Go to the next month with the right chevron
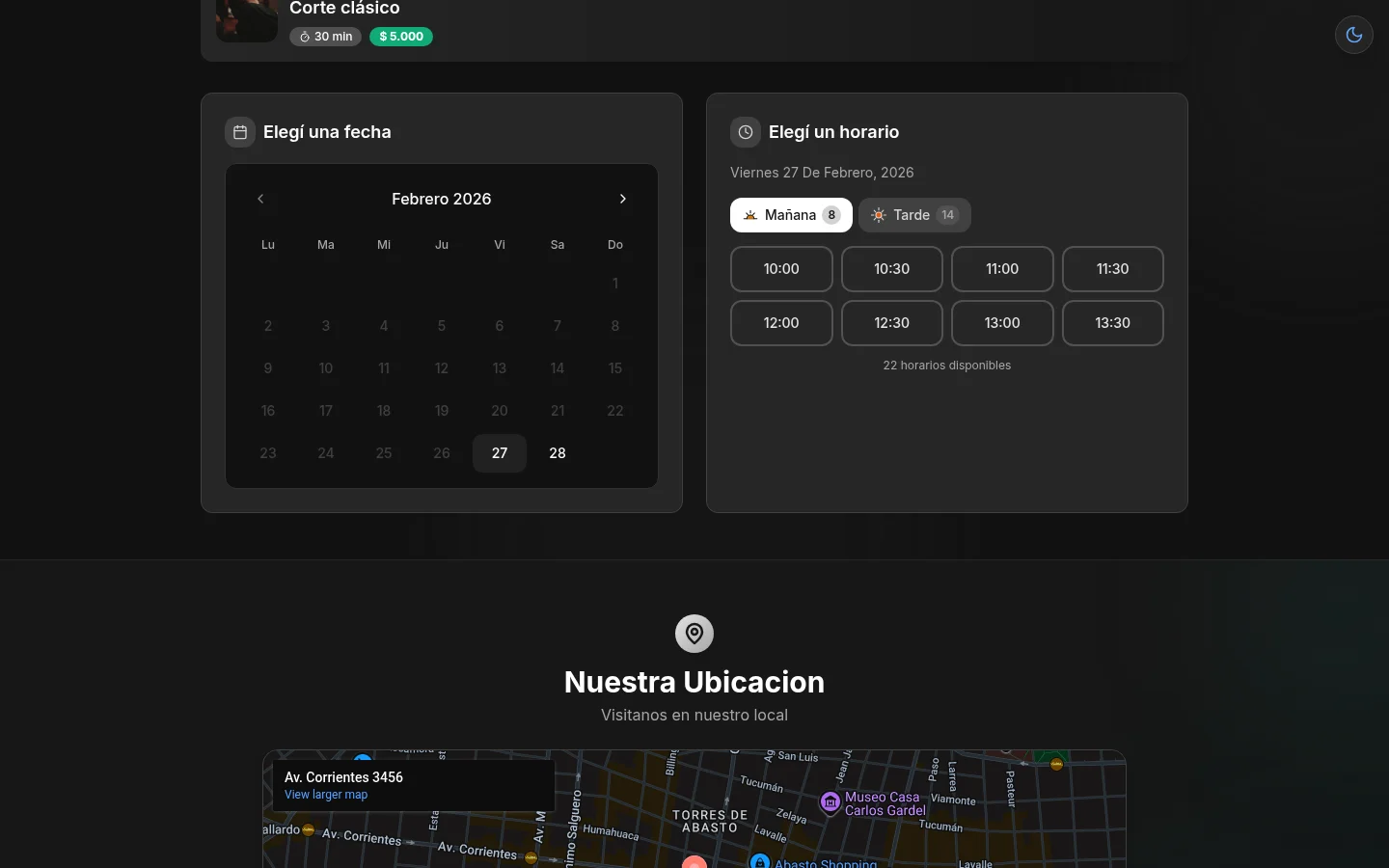Image resolution: width=1389 pixels, height=868 pixels. [623, 199]
